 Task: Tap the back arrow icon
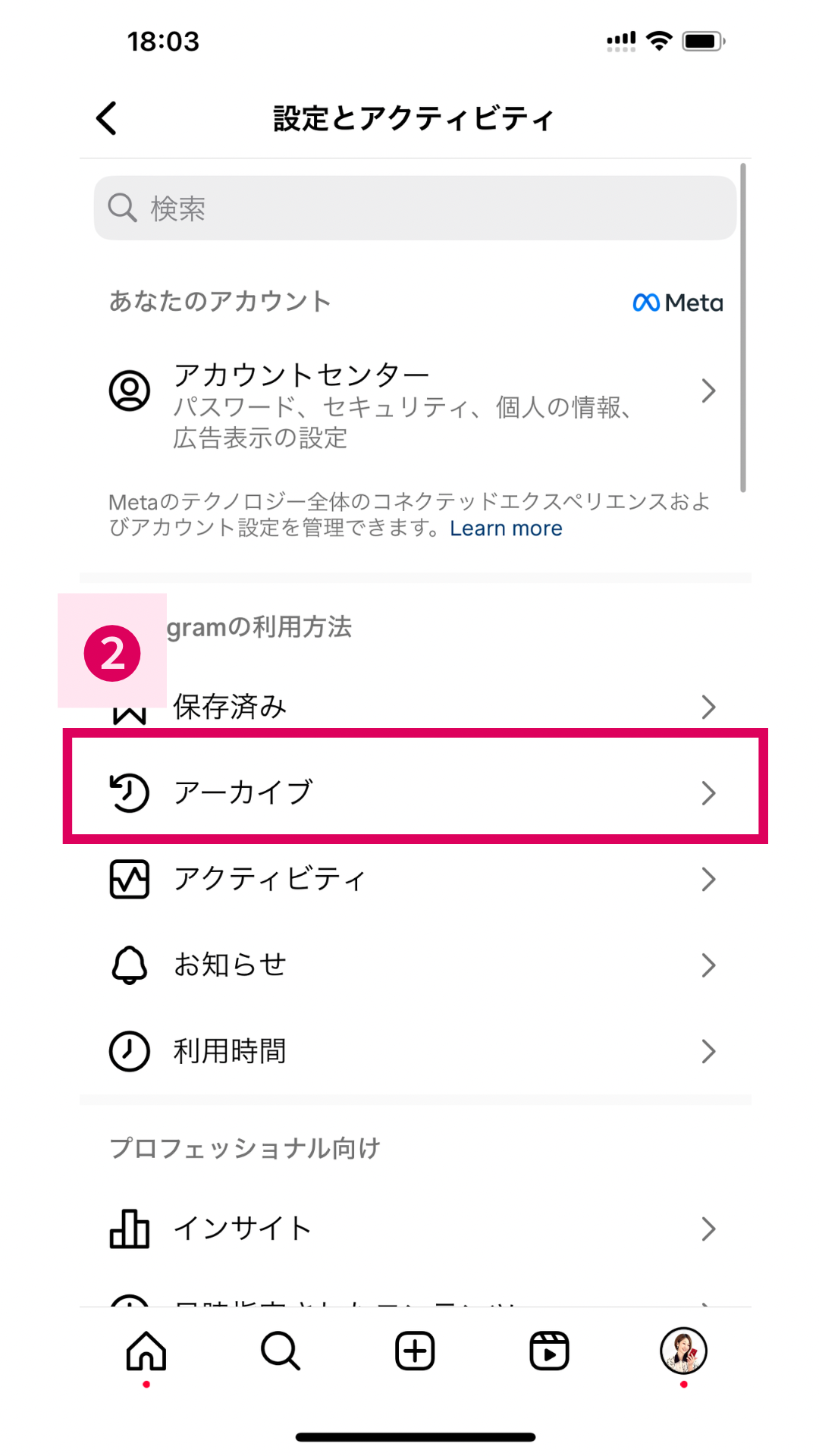point(107,118)
